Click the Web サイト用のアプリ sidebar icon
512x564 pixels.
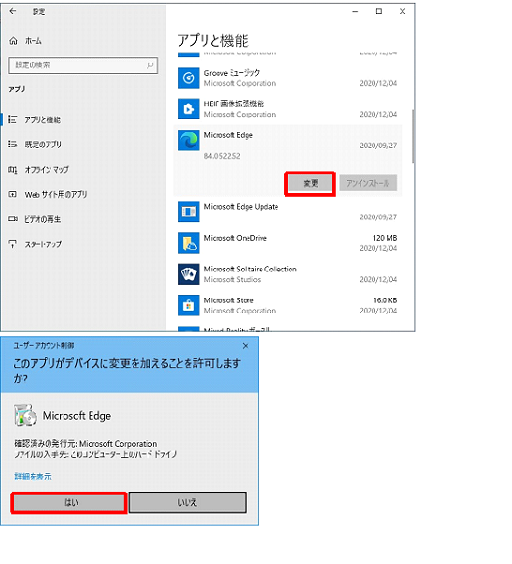(13, 194)
